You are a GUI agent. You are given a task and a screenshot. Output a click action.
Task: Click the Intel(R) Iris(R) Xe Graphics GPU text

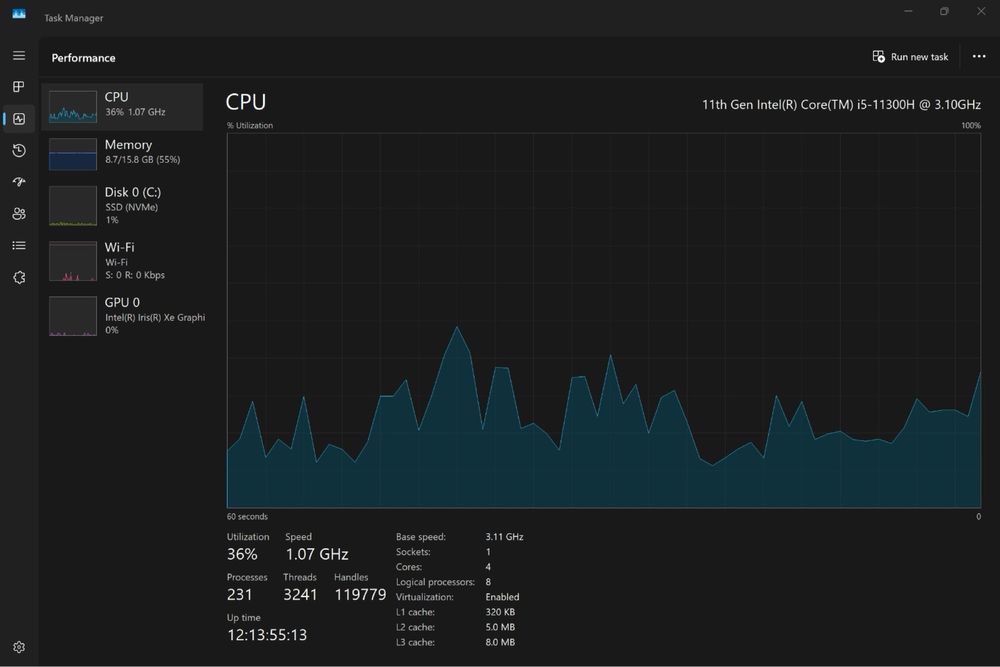point(155,318)
